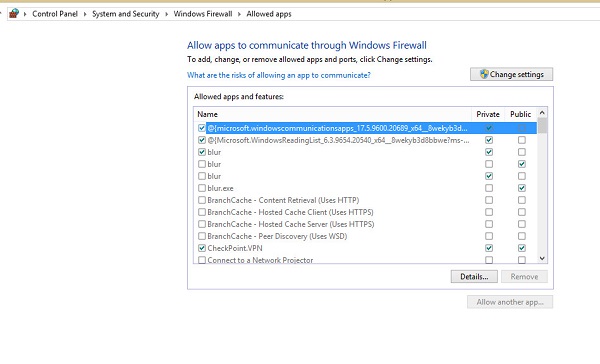
Task: Check Public for BranchCache Content Retrieval
Action: coord(522,200)
